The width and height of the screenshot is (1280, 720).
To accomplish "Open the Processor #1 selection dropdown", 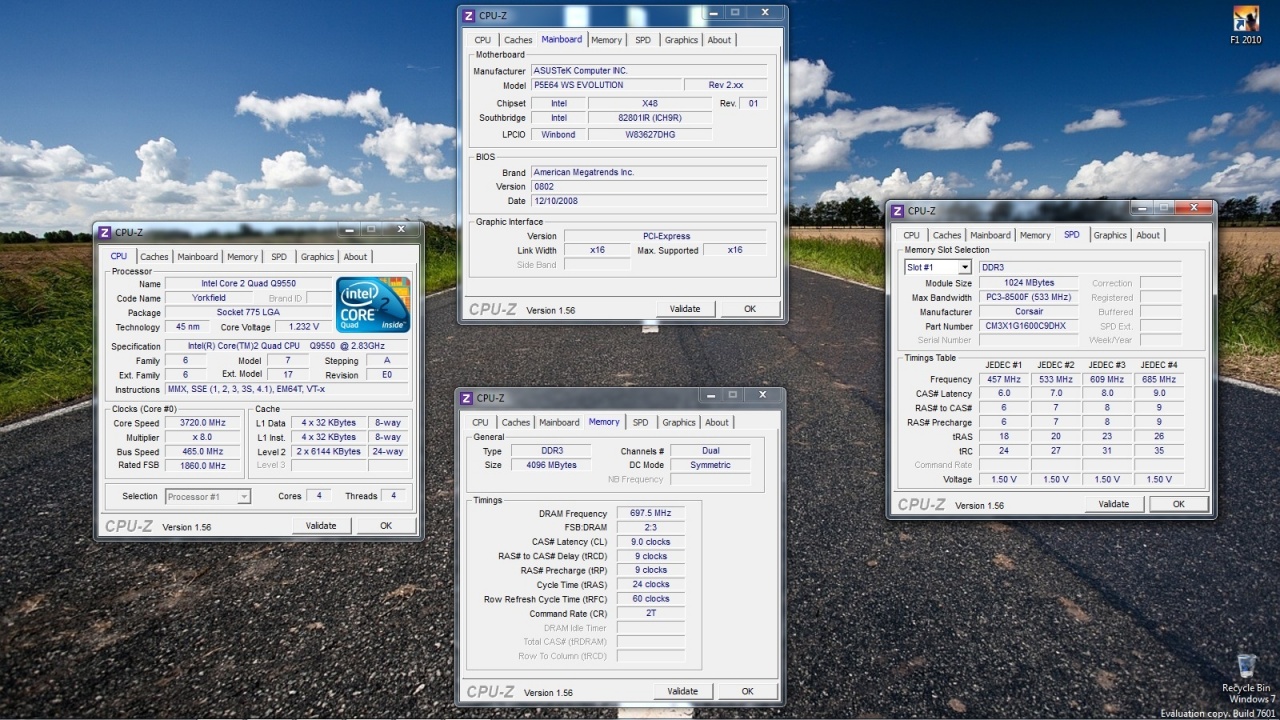I will (x=208, y=496).
